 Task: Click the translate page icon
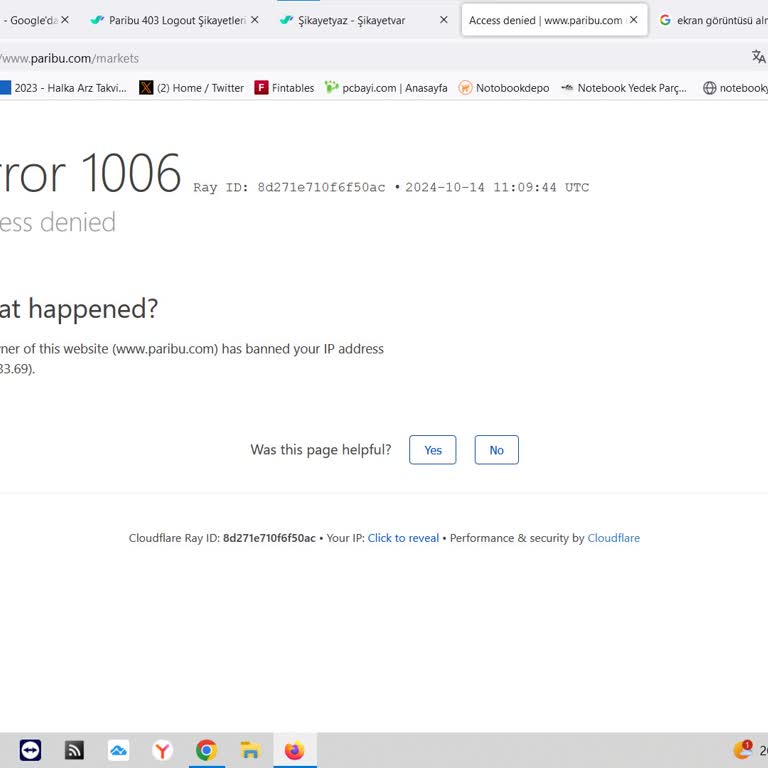click(759, 57)
